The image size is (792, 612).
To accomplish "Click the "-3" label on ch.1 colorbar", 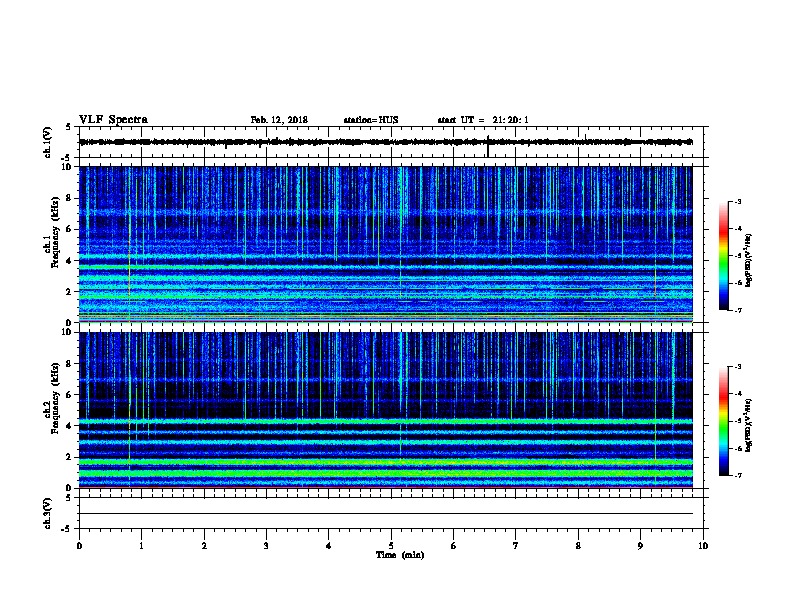I will pos(737,201).
